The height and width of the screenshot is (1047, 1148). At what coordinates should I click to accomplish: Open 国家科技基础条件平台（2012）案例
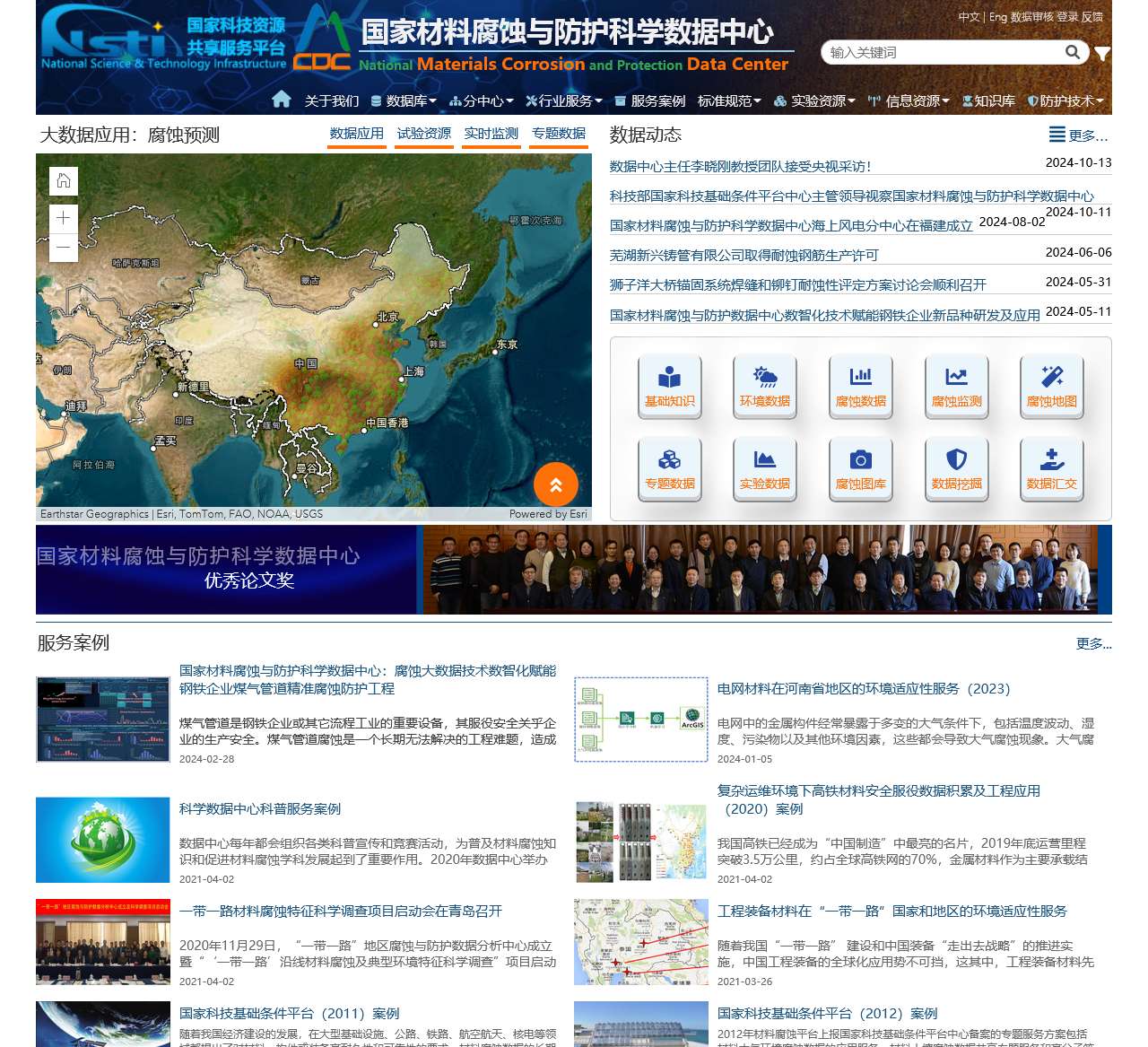[827, 1013]
